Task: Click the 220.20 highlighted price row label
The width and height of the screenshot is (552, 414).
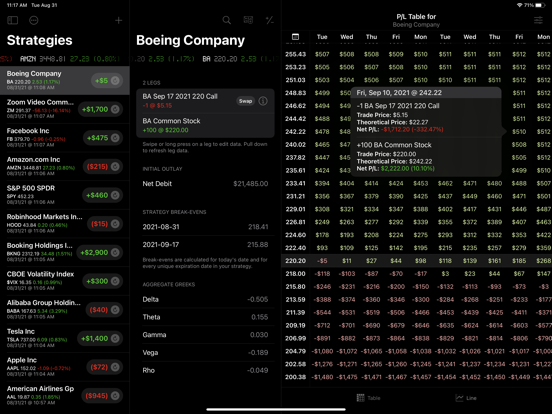Action: (295, 261)
